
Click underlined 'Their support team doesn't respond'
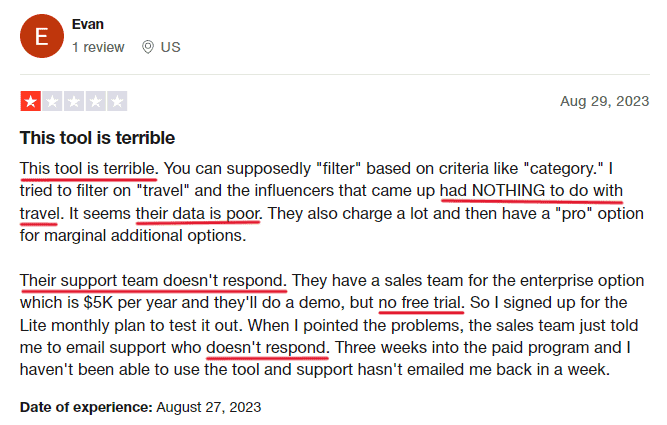(x=153, y=280)
